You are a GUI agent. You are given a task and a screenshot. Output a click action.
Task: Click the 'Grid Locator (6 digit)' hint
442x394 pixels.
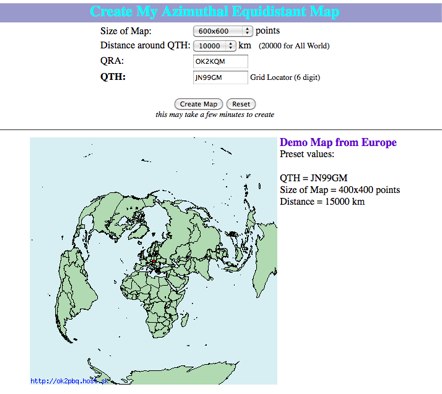(285, 77)
